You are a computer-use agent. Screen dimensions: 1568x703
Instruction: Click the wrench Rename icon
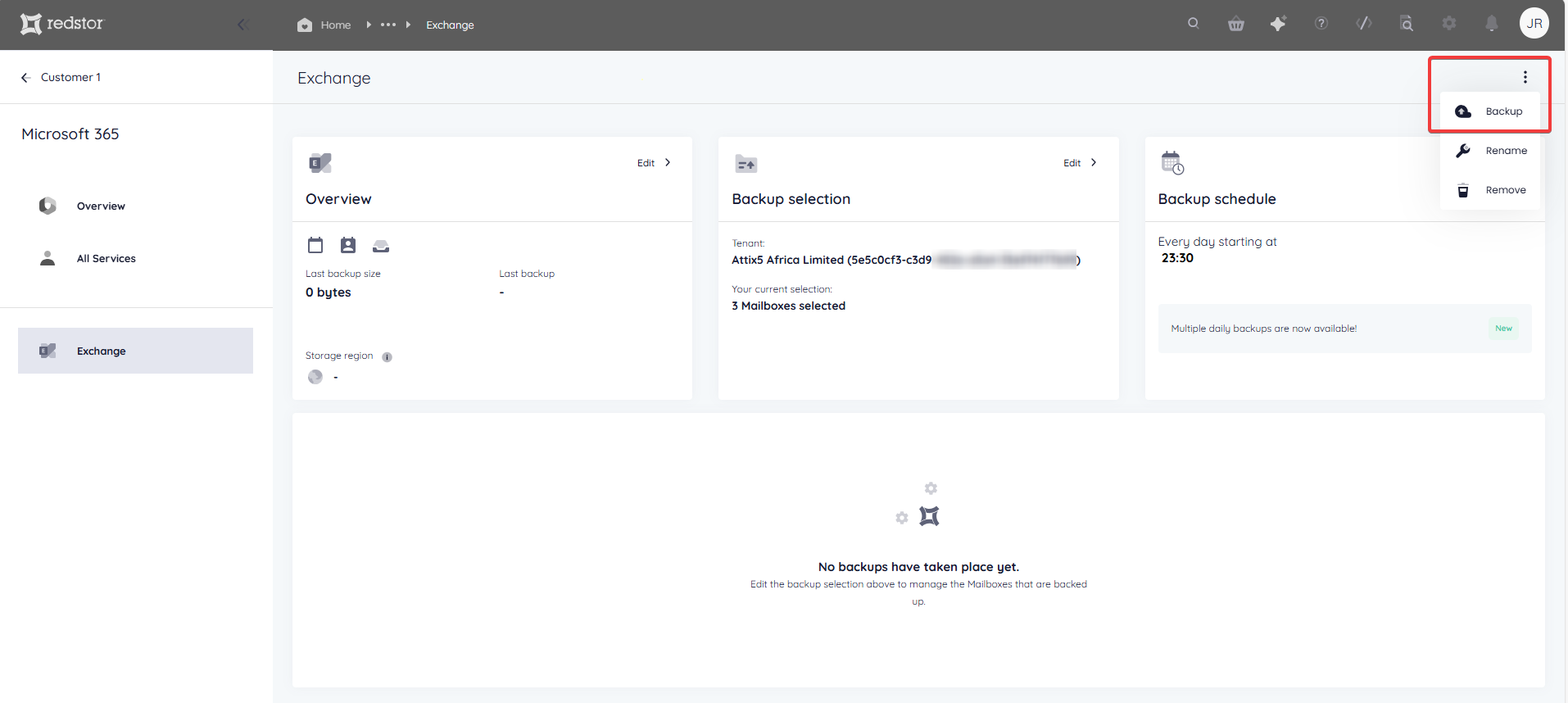point(1463,151)
